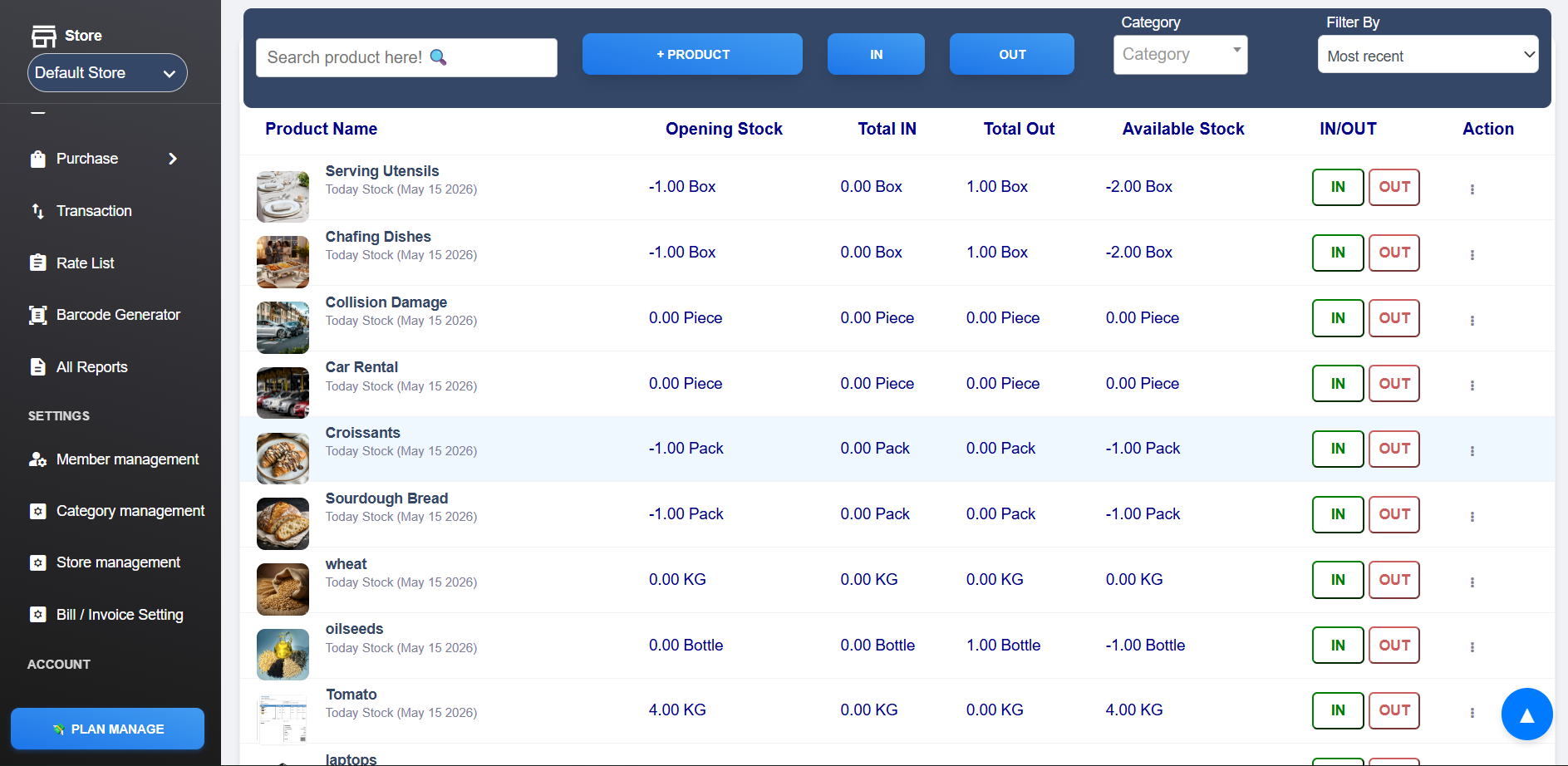Open All Reports
1568x766 pixels.
pos(92,367)
